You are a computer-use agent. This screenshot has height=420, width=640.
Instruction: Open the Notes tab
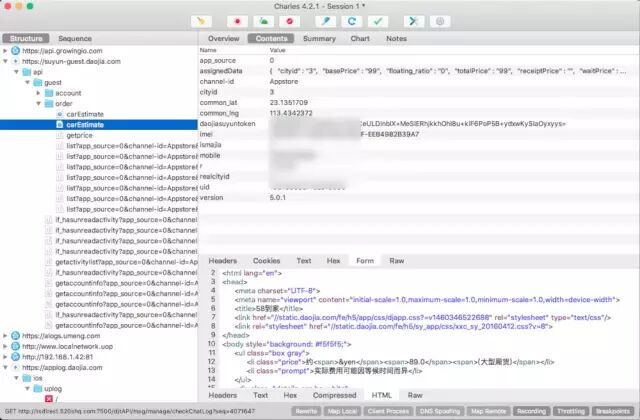(396, 38)
